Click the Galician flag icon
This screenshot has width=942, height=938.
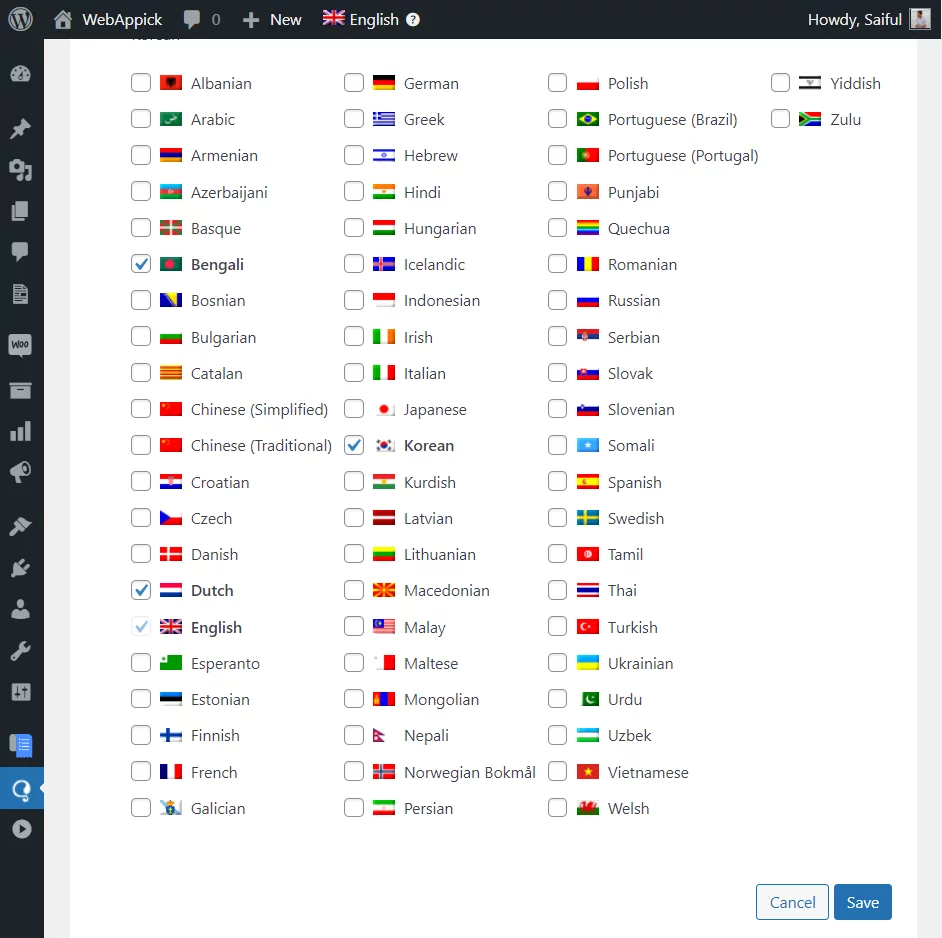point(171,808)
